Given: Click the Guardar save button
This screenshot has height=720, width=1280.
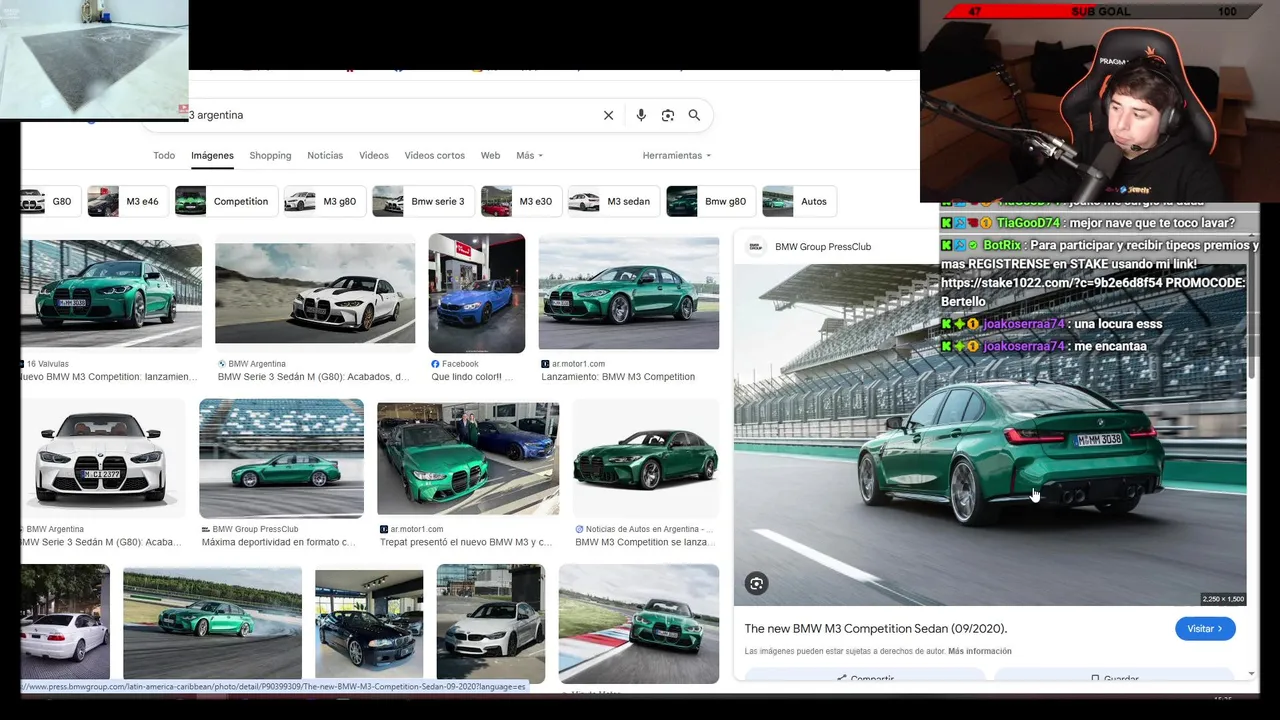Looking at the screenshot, I should (1113, 677).
